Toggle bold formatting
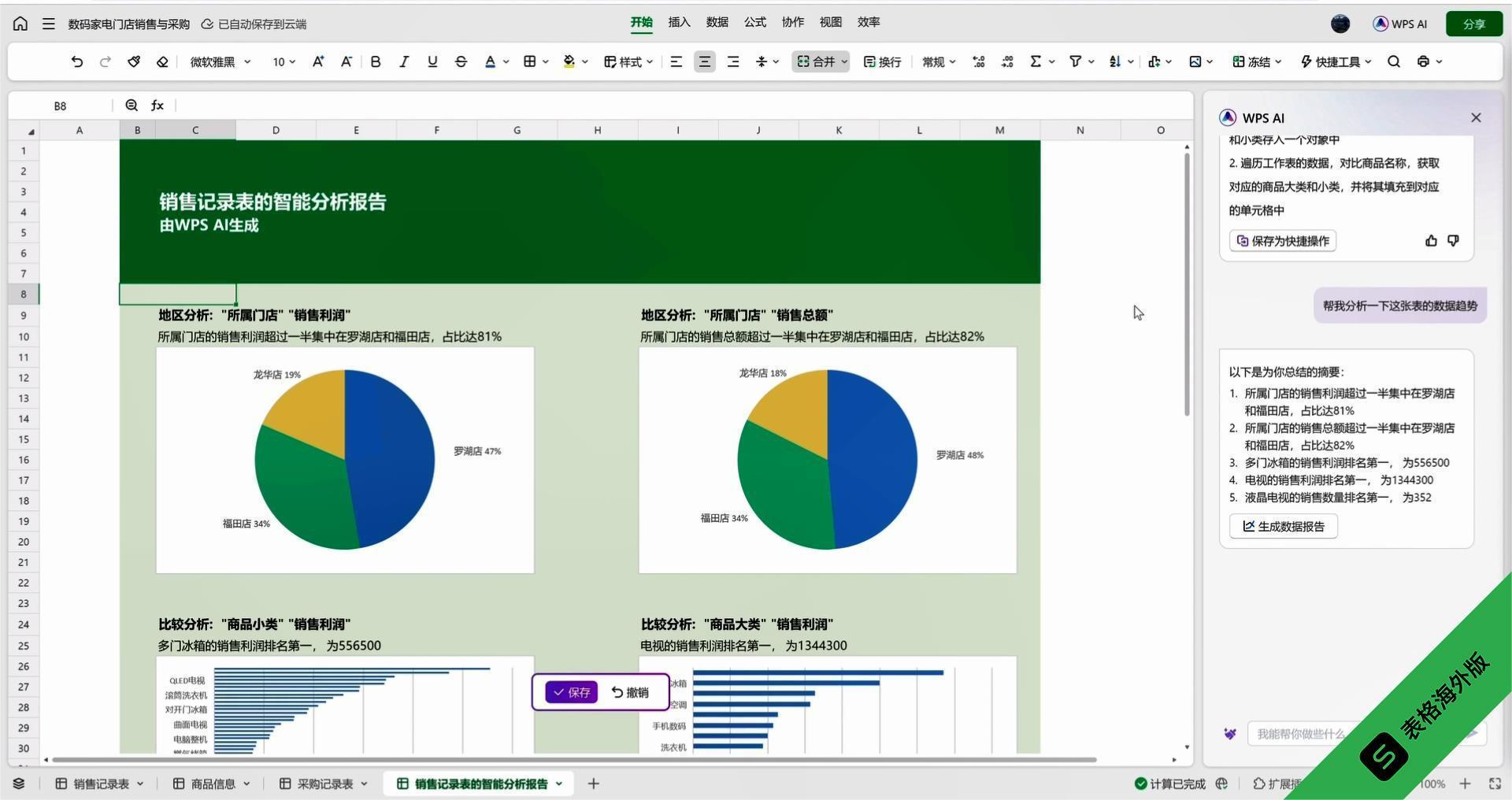The width and height of the screenshot is (1512, 800). point(376,61)
